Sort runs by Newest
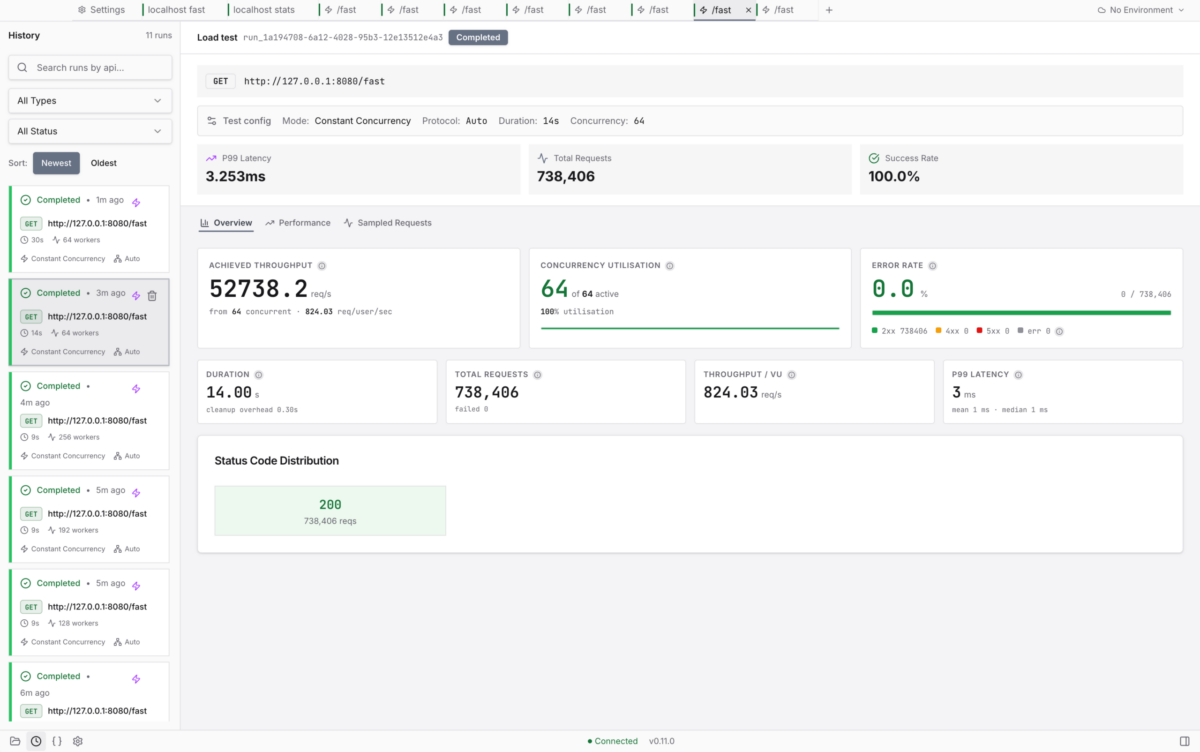Image resolution: width=1200 pixels, height=752 pixels. [56, 163]
